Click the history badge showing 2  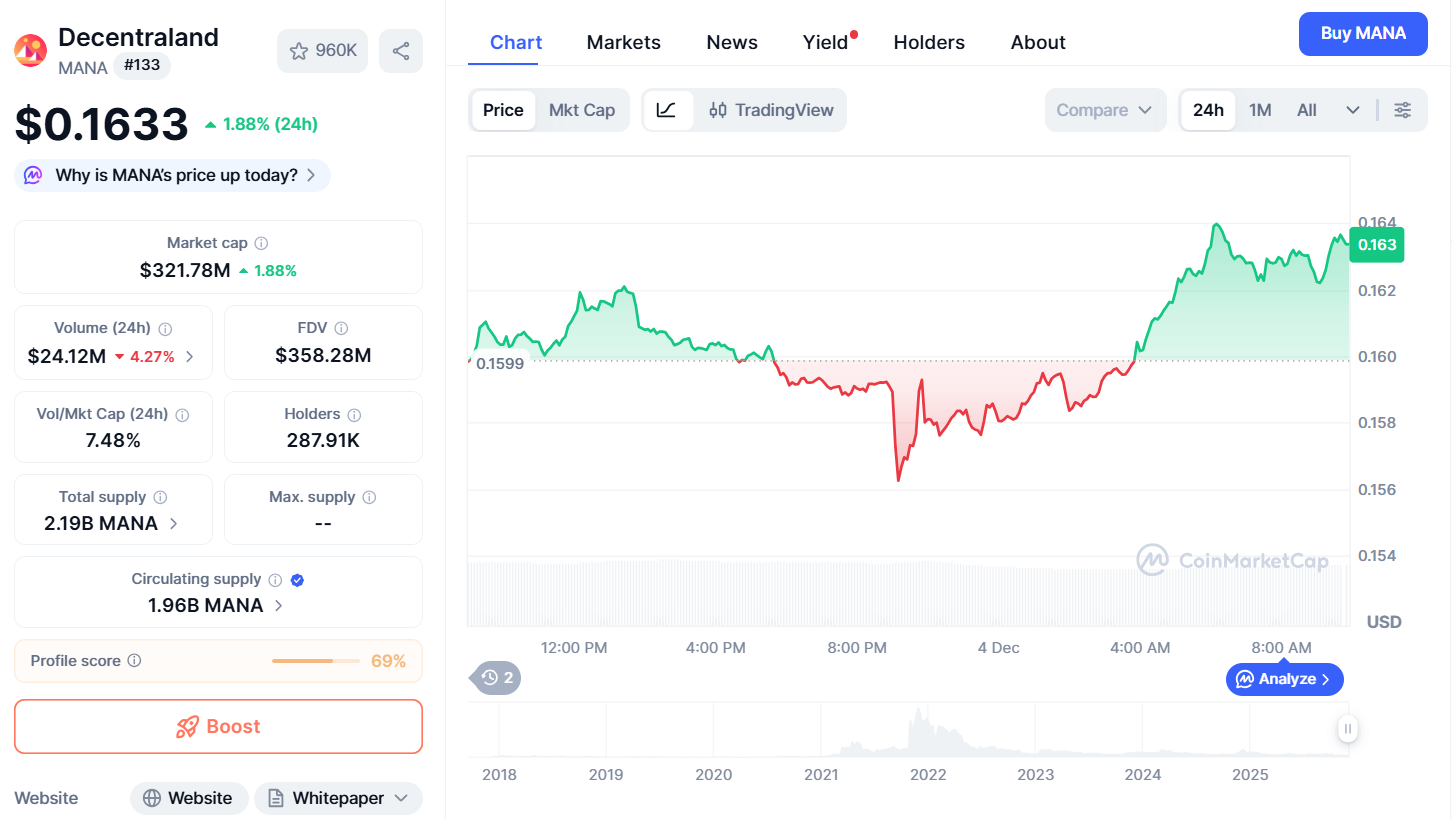[x=497, y=678]
